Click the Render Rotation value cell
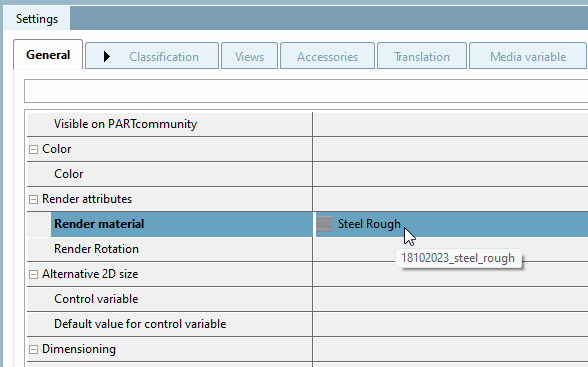588x367 pixels. point(450,249)
